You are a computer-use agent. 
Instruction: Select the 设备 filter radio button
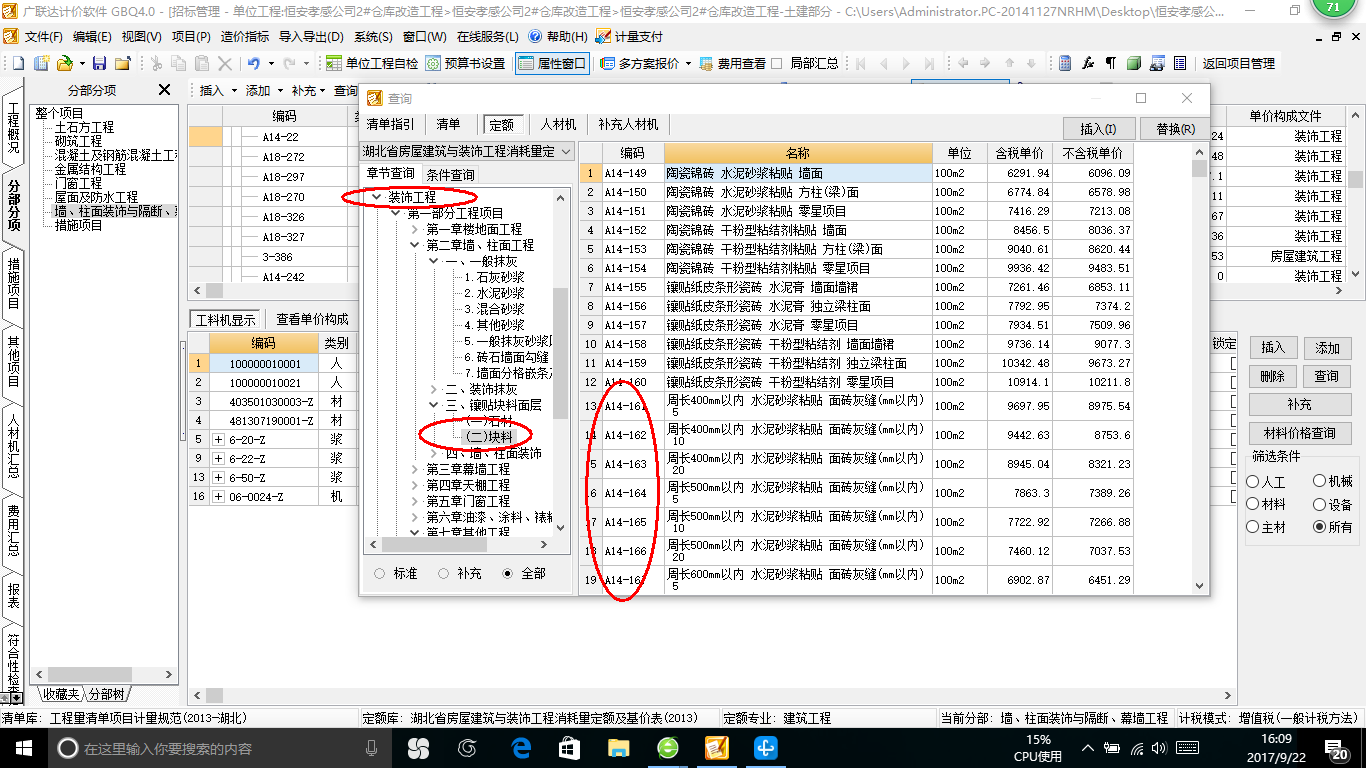coord(1320,505)
